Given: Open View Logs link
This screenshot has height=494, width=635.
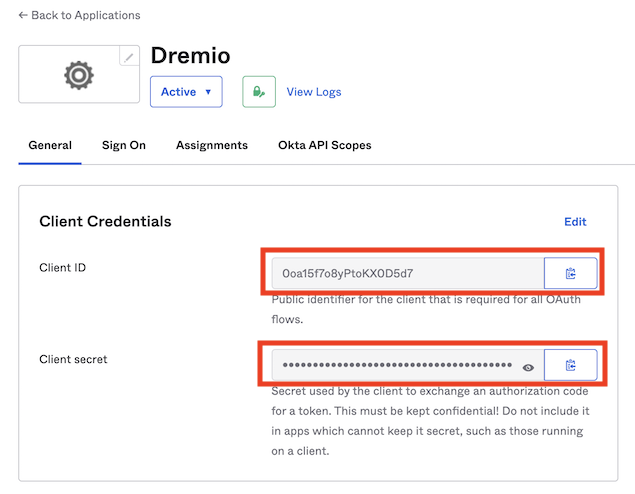Looking at the screenshot, I should click(x=314, y=92).
